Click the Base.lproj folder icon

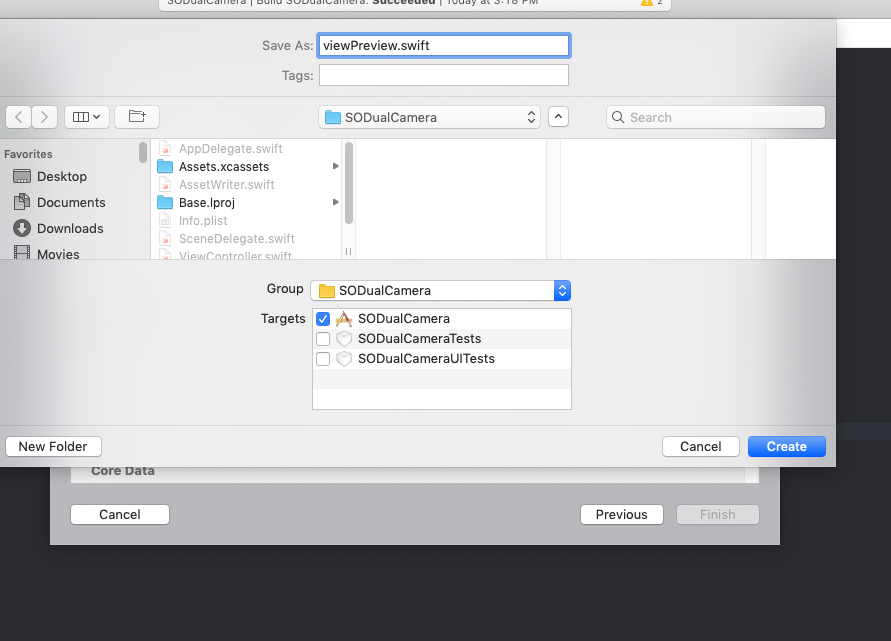(165, 202)
